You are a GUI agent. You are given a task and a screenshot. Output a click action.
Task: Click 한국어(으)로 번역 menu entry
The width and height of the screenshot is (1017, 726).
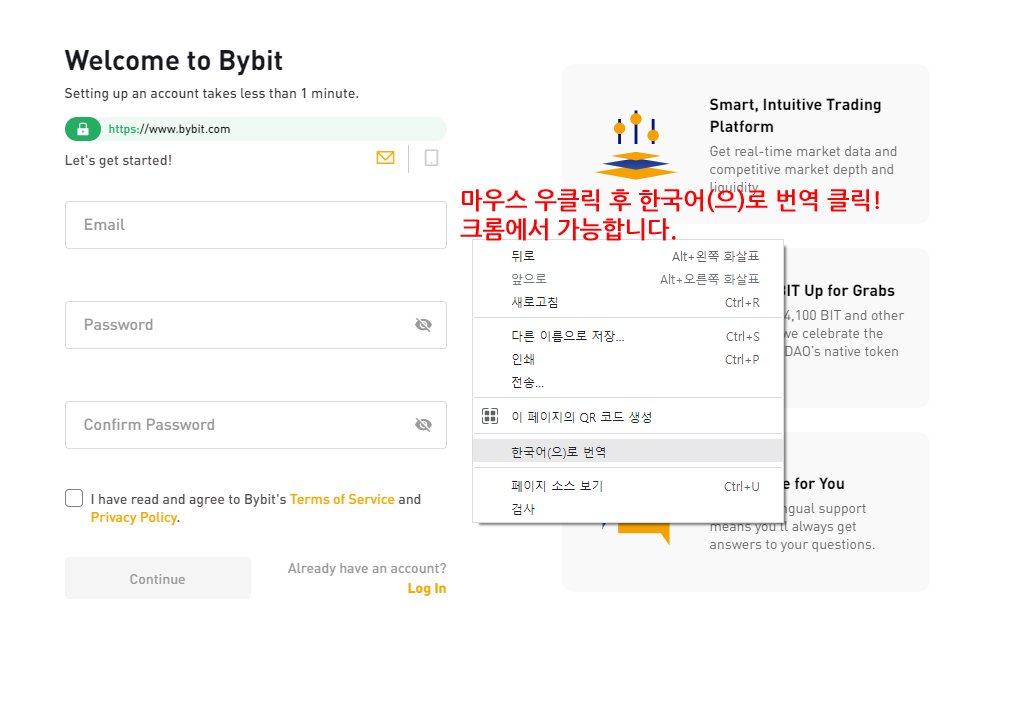point(628,452)
